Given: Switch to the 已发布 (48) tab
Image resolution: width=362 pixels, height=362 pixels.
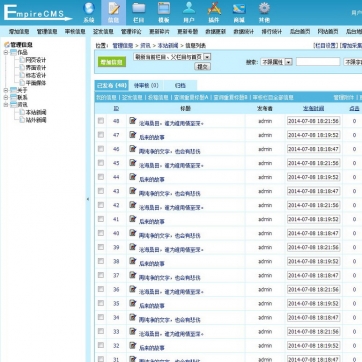Looking at the screenshot, I should click(x=111, y=85).
